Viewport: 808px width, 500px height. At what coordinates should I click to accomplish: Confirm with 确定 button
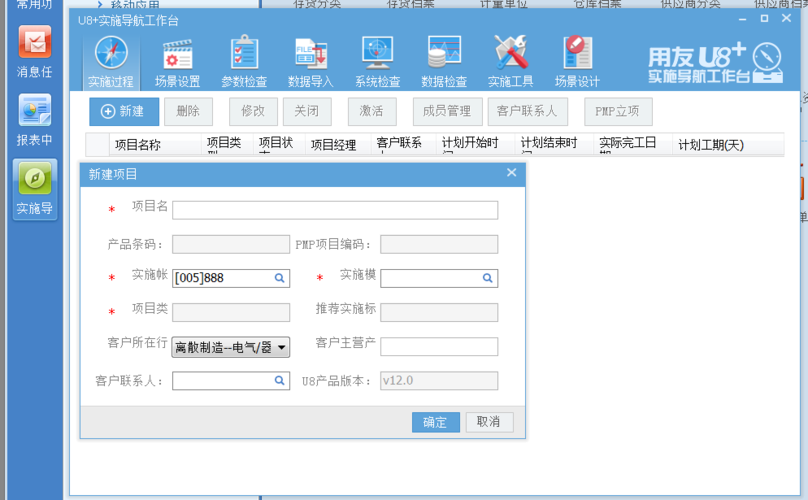(435, 422)
